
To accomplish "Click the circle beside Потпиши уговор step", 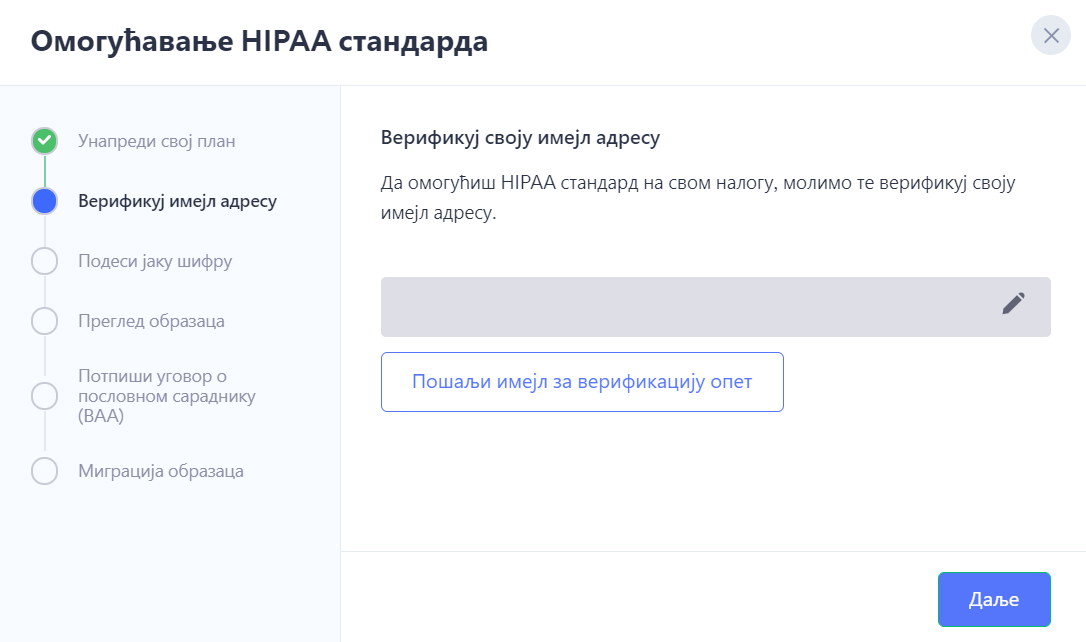I will coord(44,395).
